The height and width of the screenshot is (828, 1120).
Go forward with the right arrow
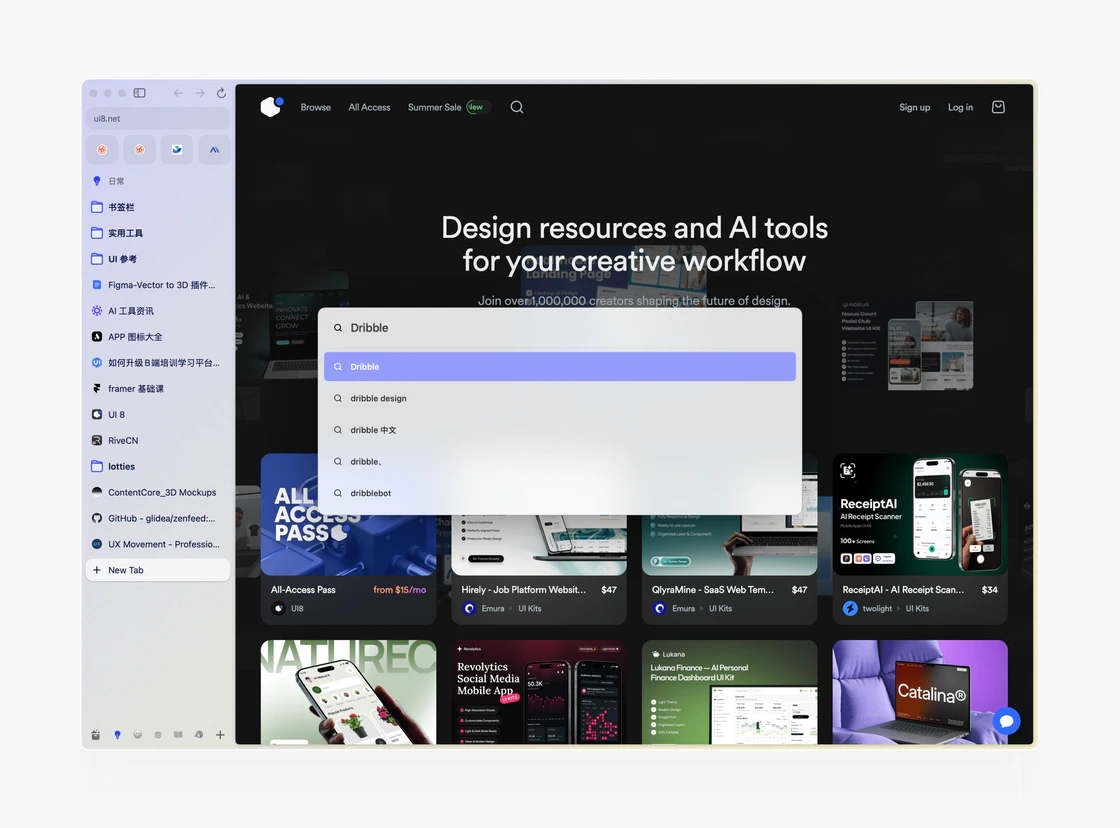point(200,93)
